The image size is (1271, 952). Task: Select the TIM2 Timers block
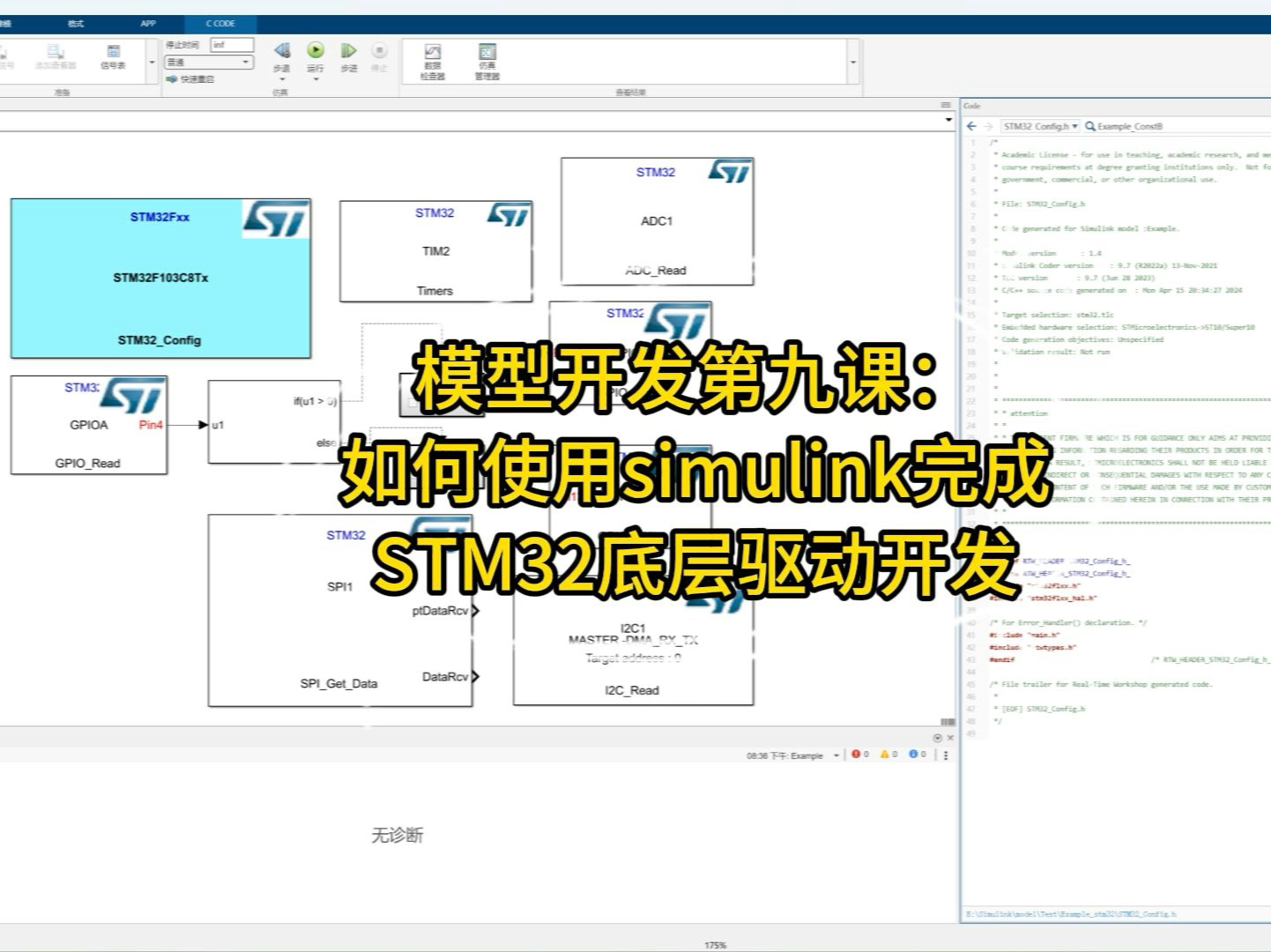tap(435, 251)
